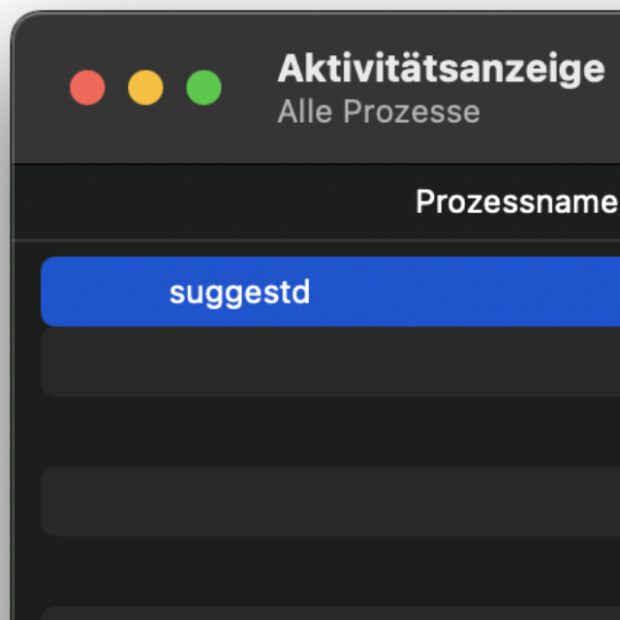
Task: Click the Alle Prozesse subtitle
Action: [378, 111]
